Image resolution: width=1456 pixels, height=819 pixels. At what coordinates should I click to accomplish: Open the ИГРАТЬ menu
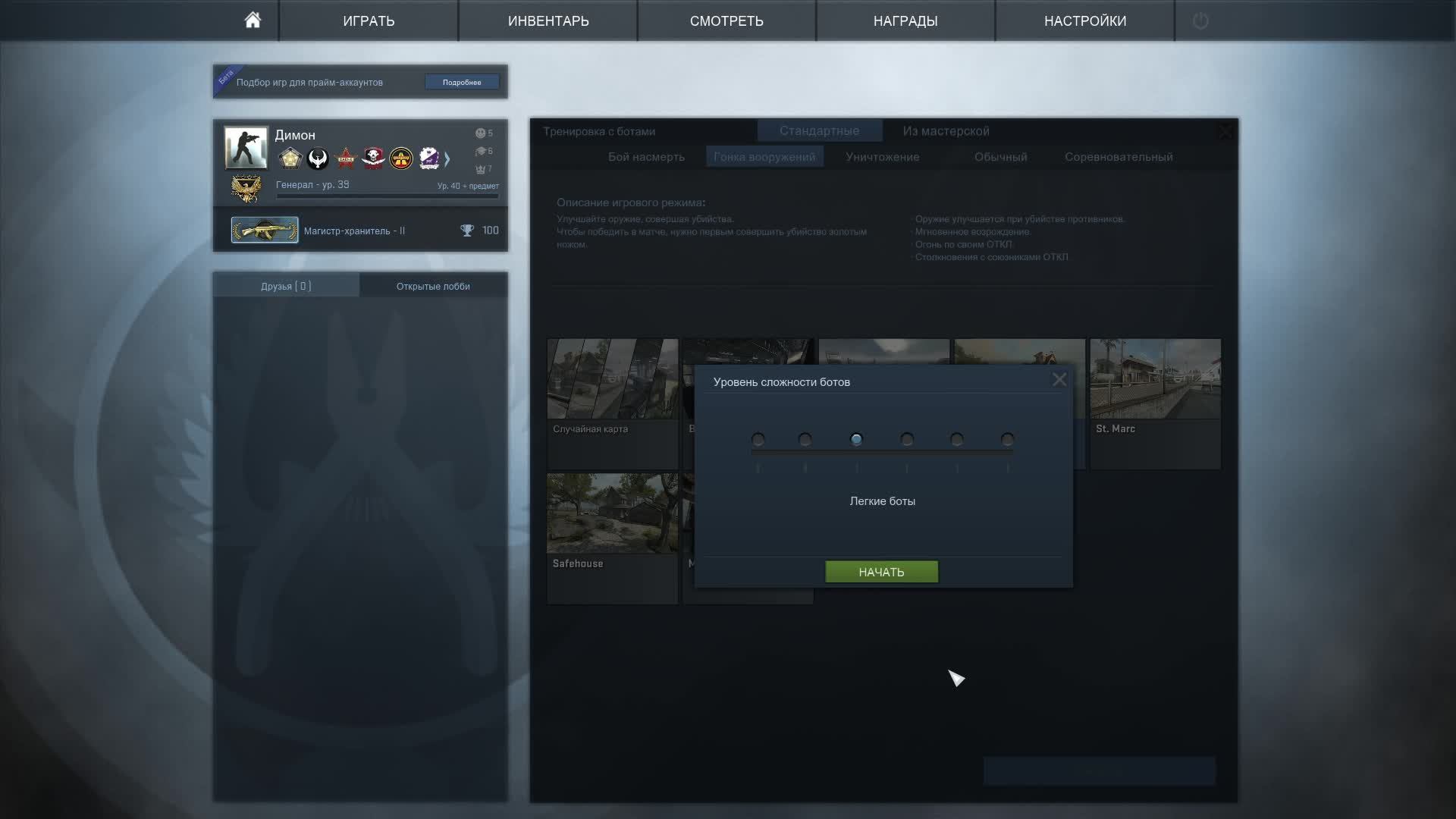pyautogui.click(x=369, y=21)
